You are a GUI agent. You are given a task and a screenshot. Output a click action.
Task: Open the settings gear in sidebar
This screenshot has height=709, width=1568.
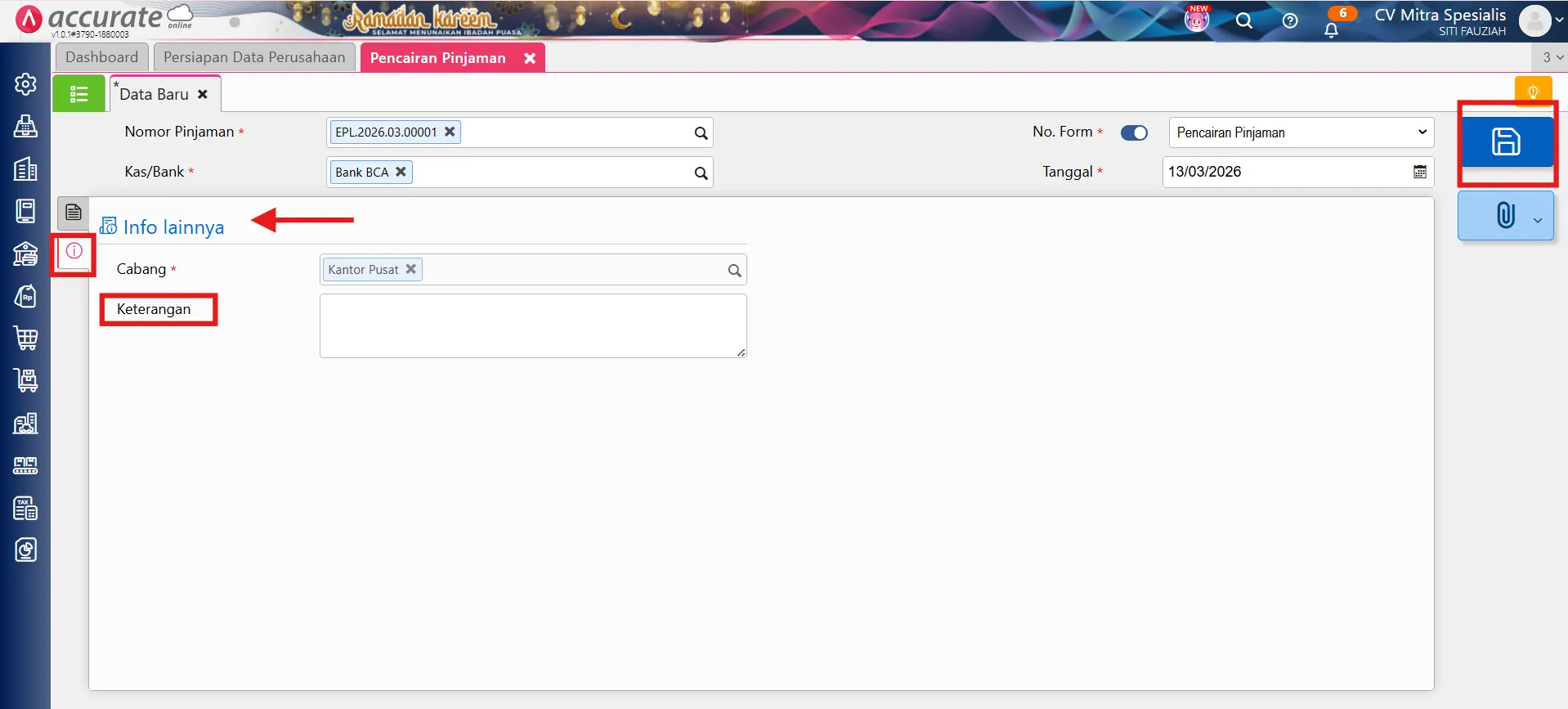pos(25,84)
